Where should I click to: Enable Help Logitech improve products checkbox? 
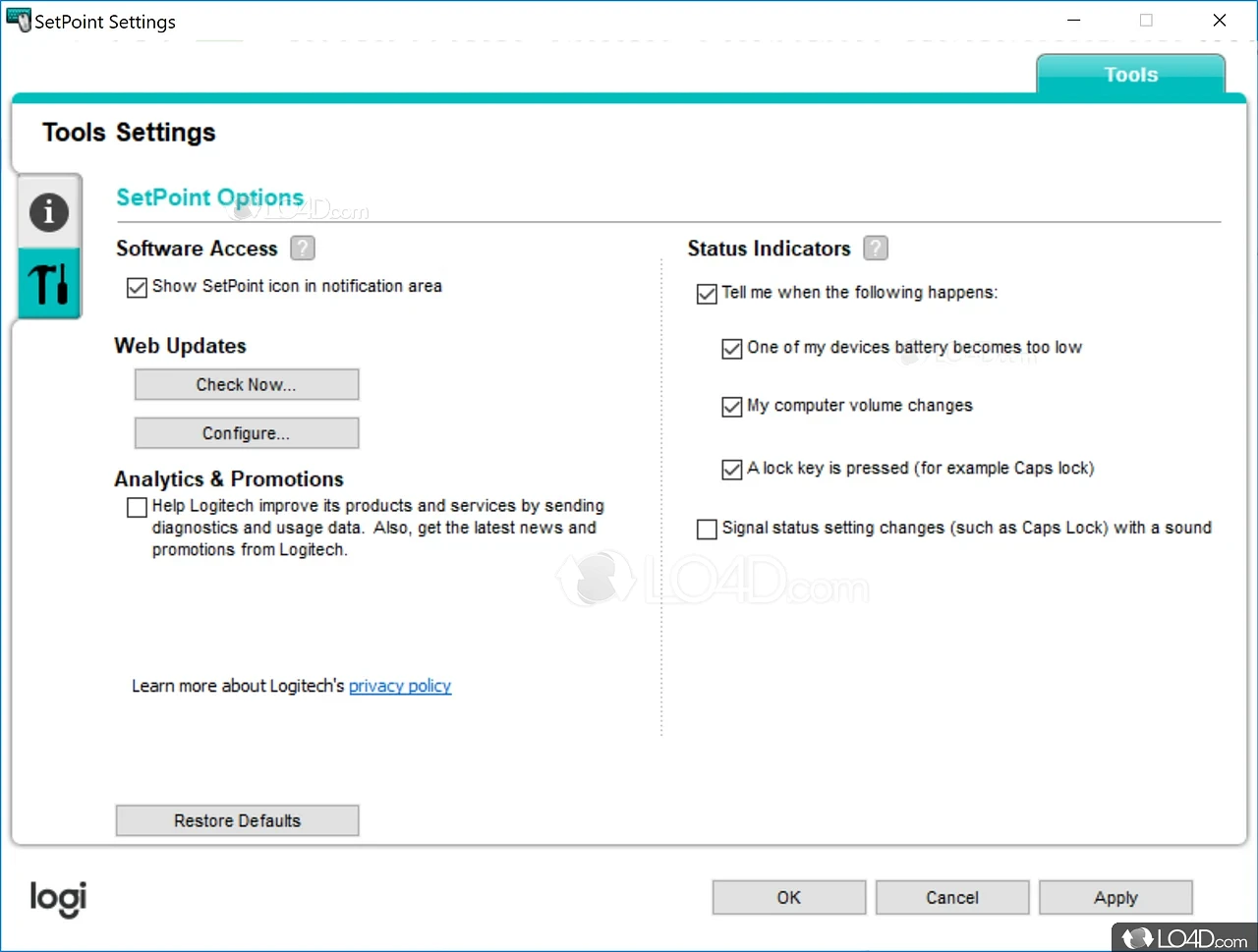[138, 507]
